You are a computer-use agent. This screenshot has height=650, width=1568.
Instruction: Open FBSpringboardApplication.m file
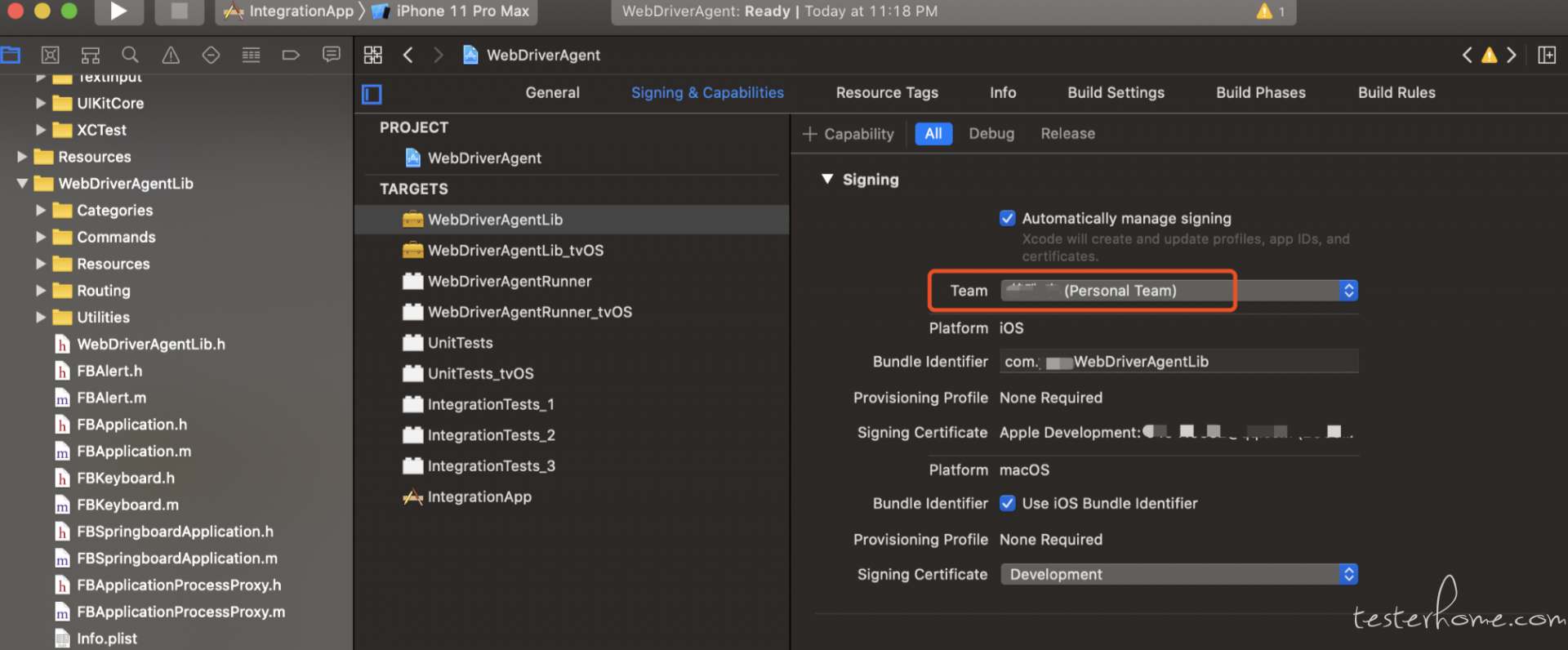(166, 559)
